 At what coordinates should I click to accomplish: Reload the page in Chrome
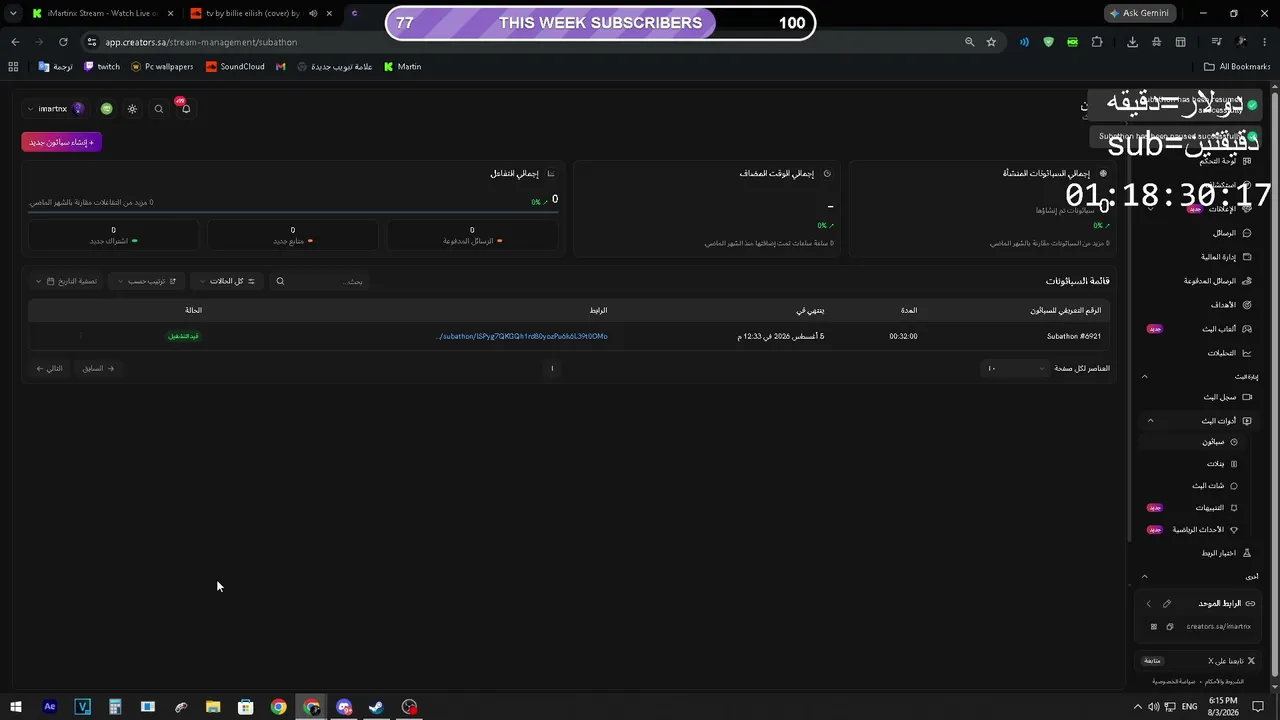click(63, 42)
